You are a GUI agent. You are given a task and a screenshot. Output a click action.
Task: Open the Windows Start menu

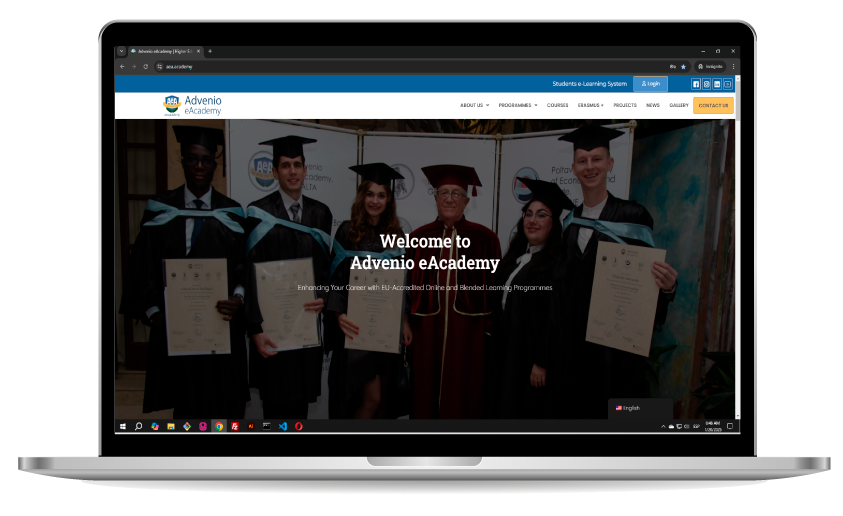pos(123,426)
